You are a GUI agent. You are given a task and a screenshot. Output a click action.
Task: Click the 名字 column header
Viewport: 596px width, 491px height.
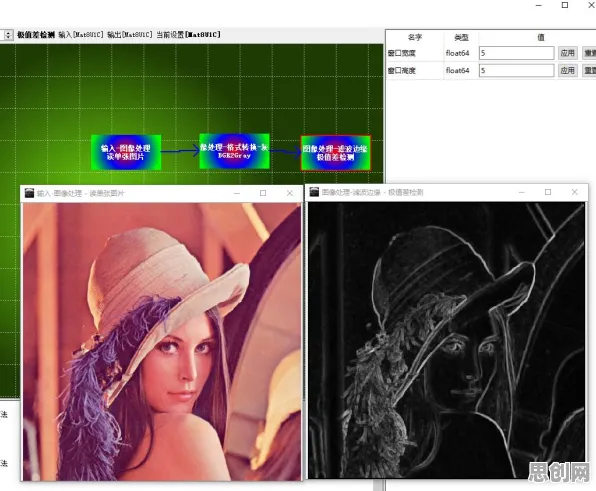415,37
